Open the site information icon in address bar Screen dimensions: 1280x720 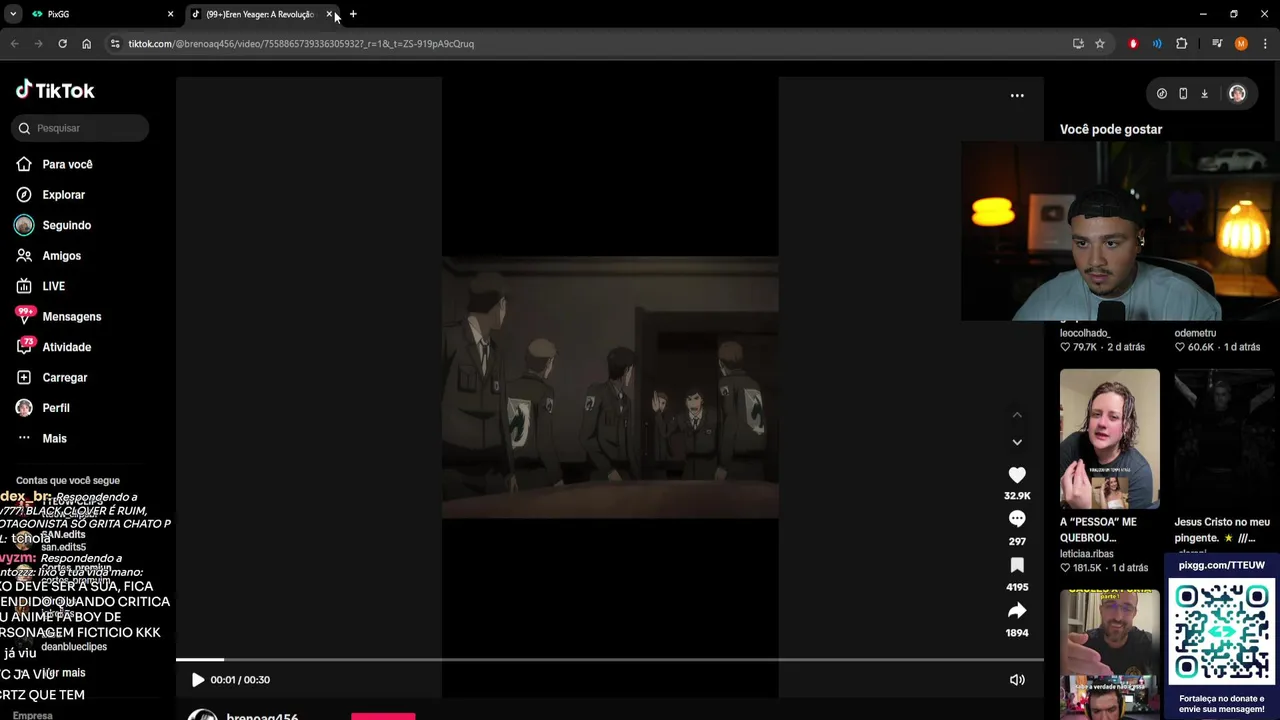(x=115, y=44)
